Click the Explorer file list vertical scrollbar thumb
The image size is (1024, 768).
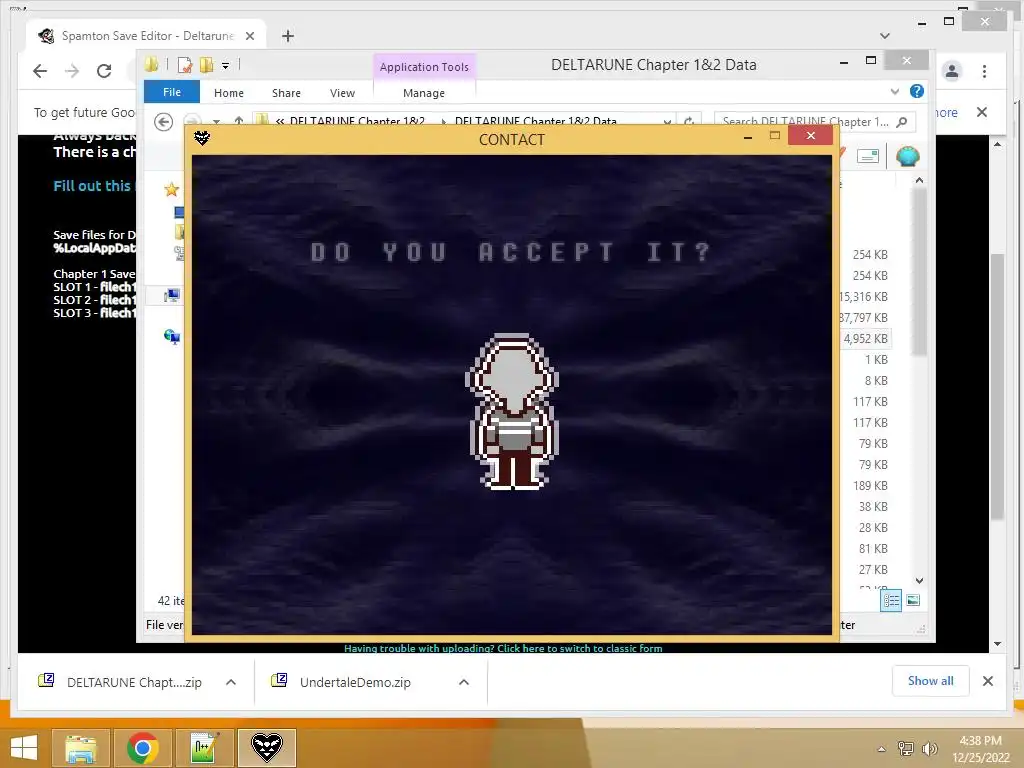(920, 271)
